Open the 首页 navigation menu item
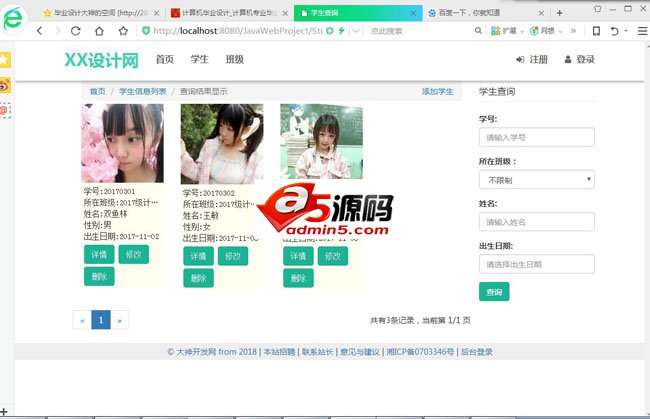 pos(165,59)
